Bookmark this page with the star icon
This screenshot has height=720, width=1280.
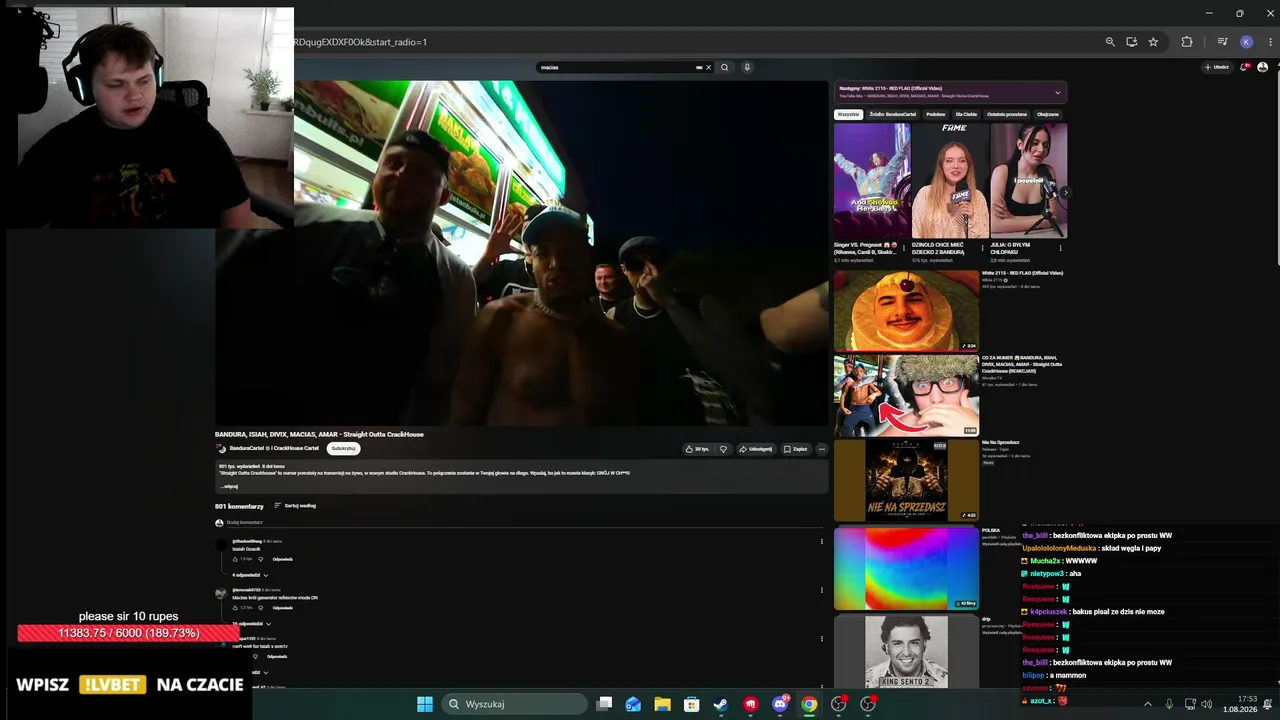point(1153,42)
